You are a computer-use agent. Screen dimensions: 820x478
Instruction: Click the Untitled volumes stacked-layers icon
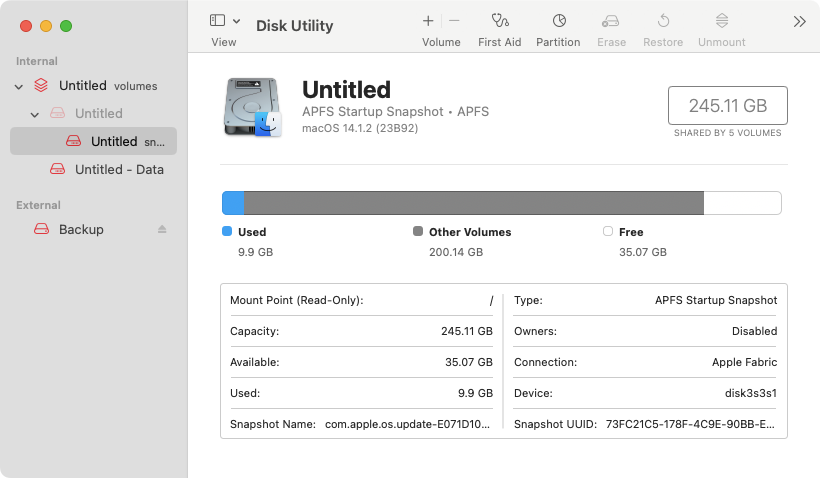[x=41, y=85]
